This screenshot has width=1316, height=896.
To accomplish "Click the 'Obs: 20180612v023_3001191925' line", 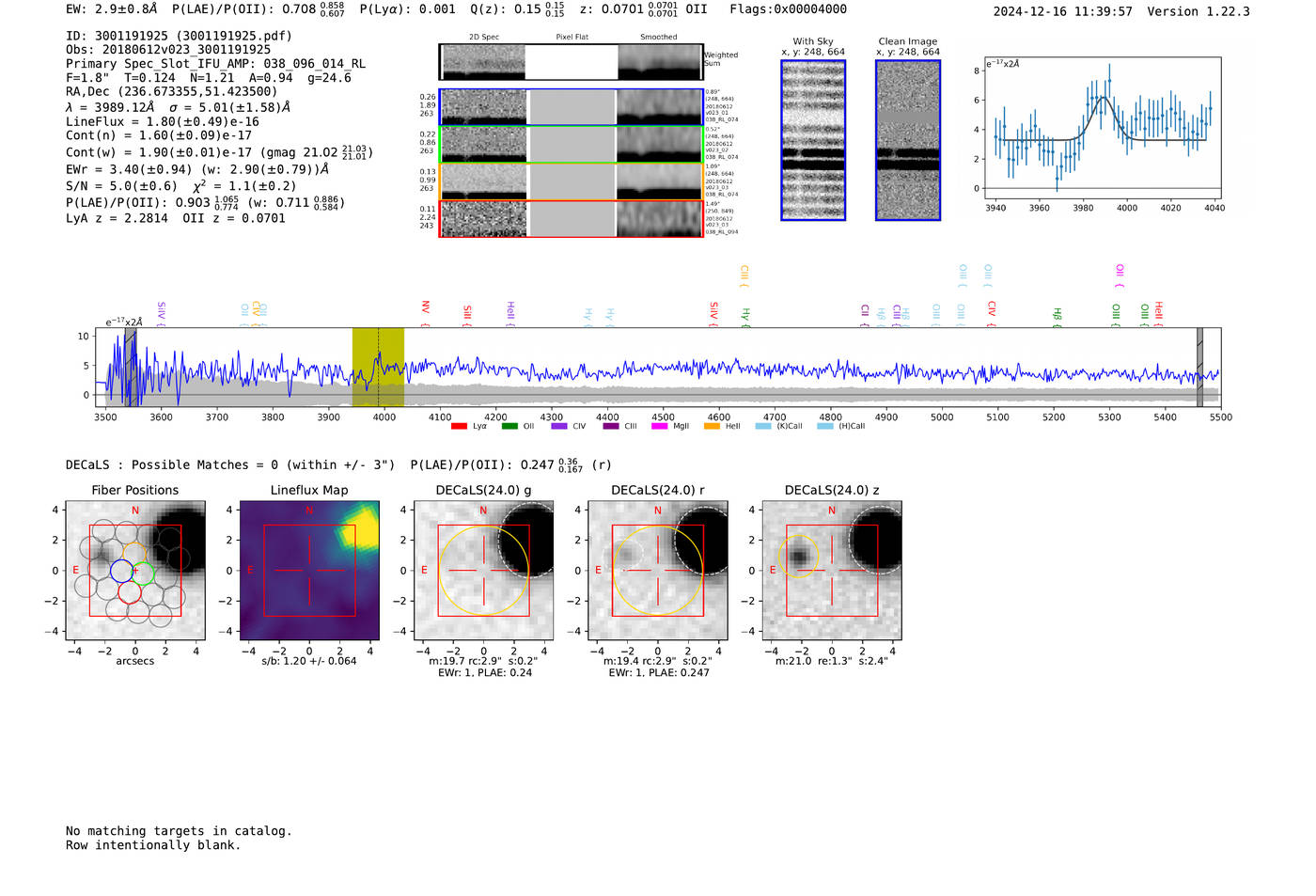I will (x=168, y=50).
